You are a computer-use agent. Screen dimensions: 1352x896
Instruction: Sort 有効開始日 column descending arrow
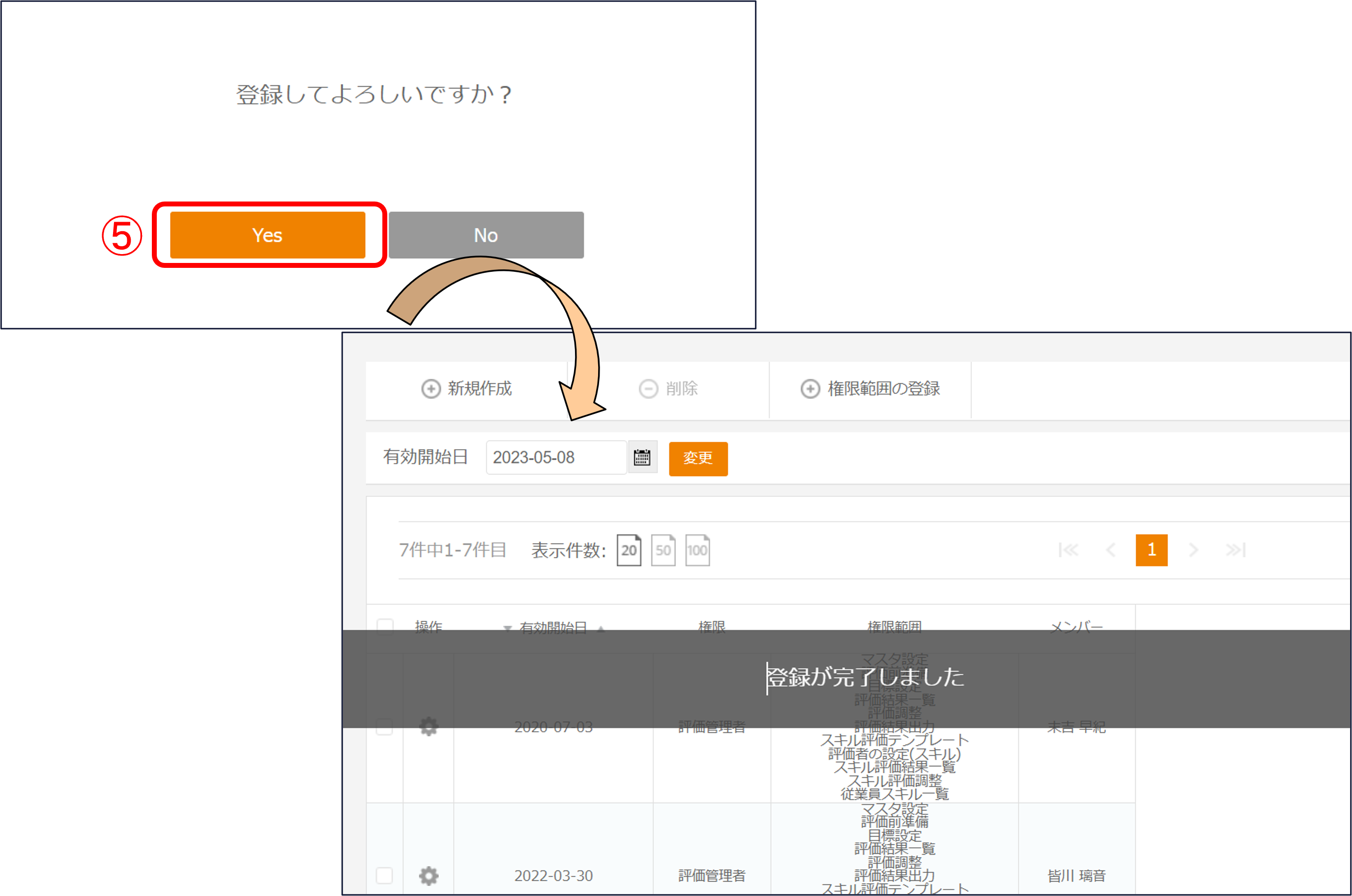tap(507, 629)
